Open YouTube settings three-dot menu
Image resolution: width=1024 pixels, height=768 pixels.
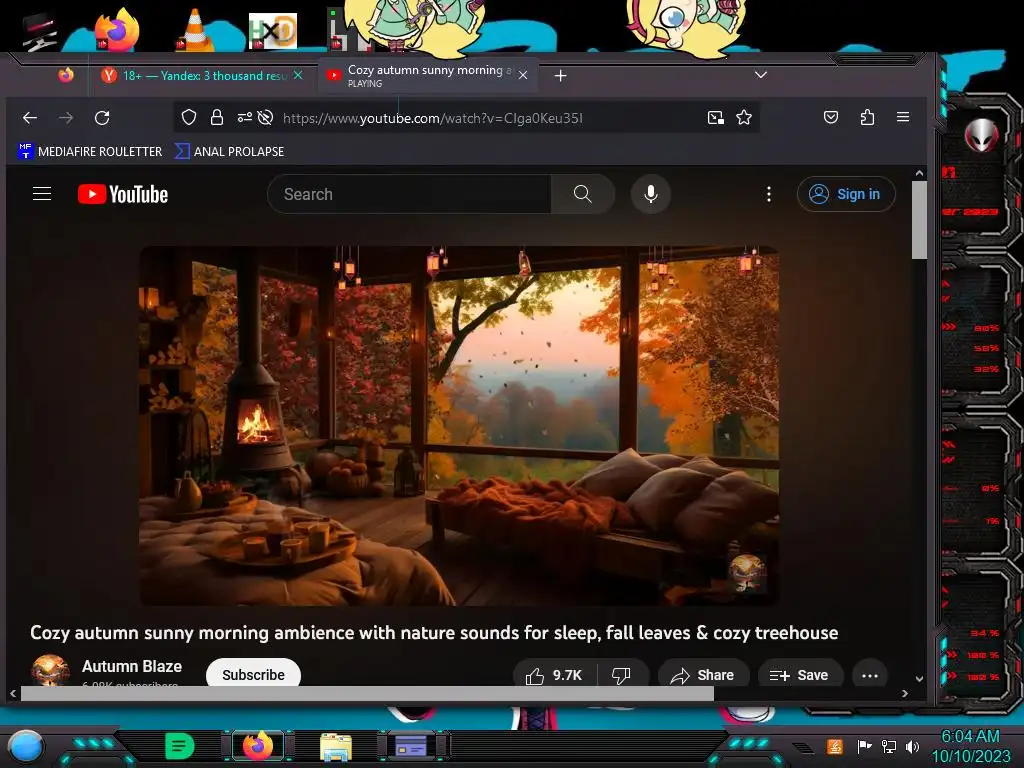[x=769, y=194]
